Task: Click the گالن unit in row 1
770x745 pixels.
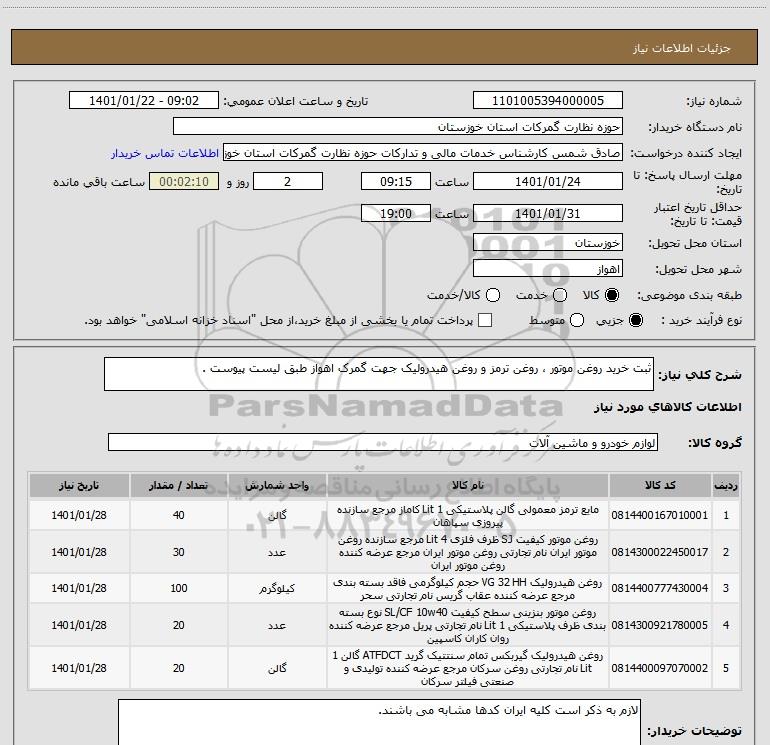Action: pyautogui.click(x=277, y=516)
